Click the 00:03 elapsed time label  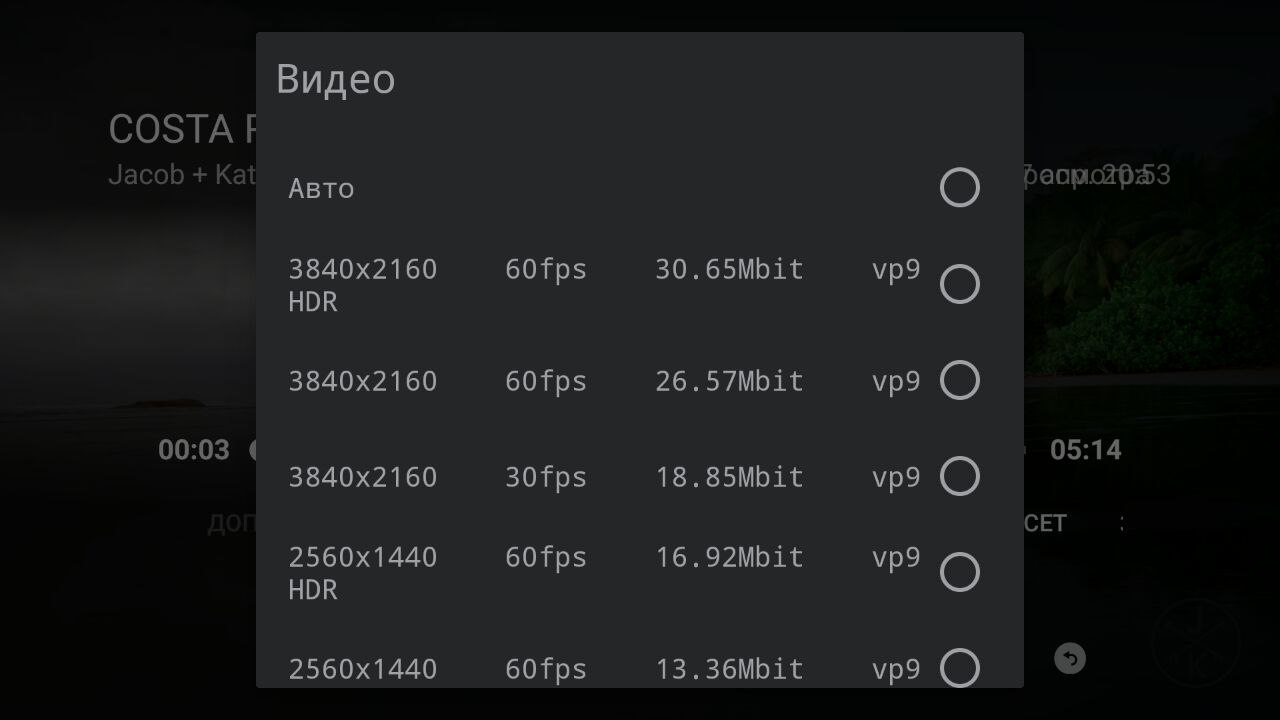[194, 450]
